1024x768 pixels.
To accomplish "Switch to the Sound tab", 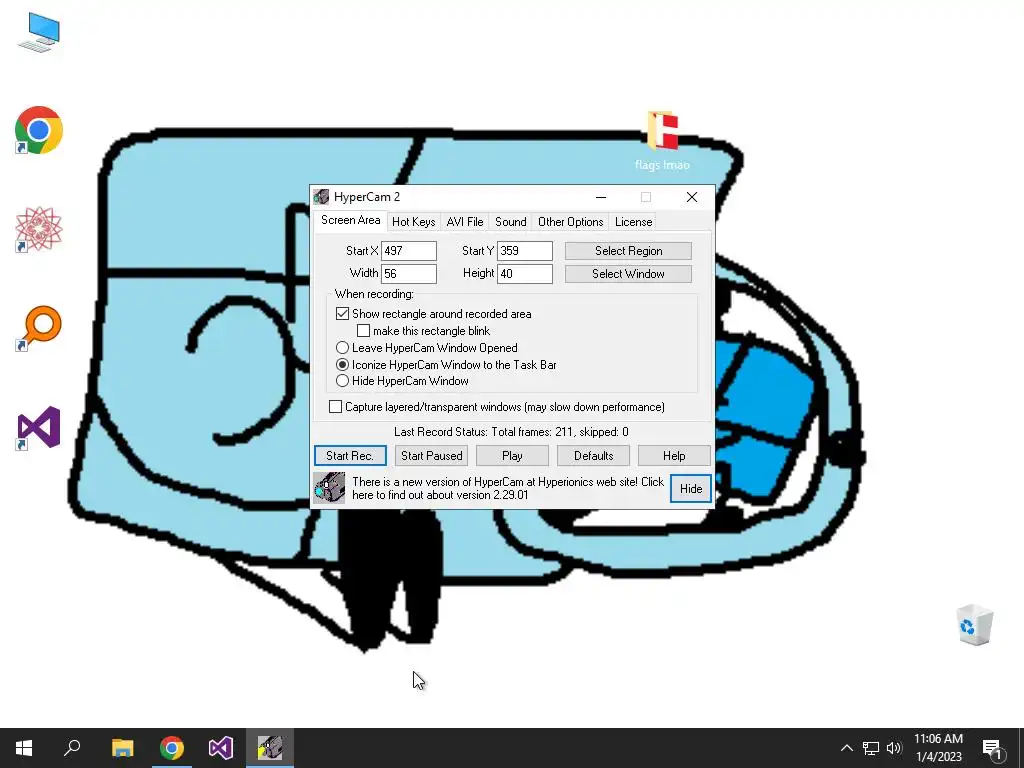I will [x=511, y=221].
